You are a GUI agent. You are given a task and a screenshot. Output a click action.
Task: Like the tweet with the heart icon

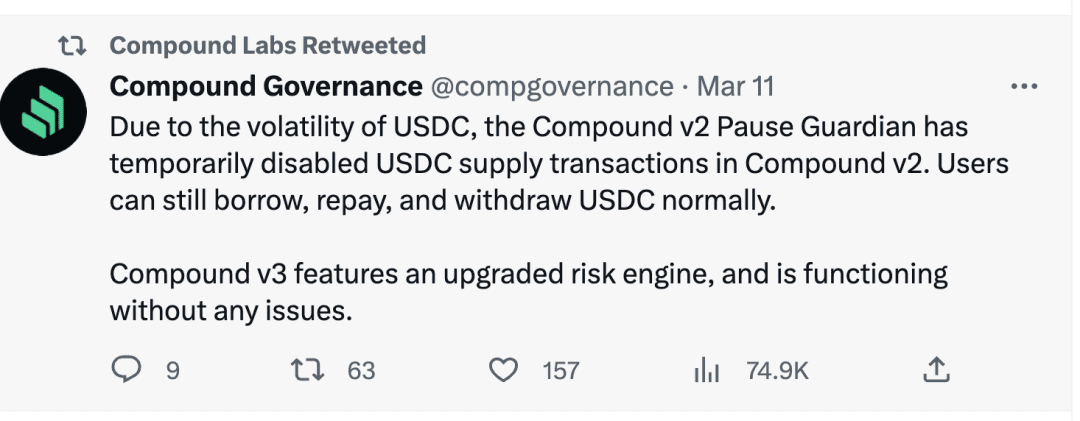click(503, 370)
